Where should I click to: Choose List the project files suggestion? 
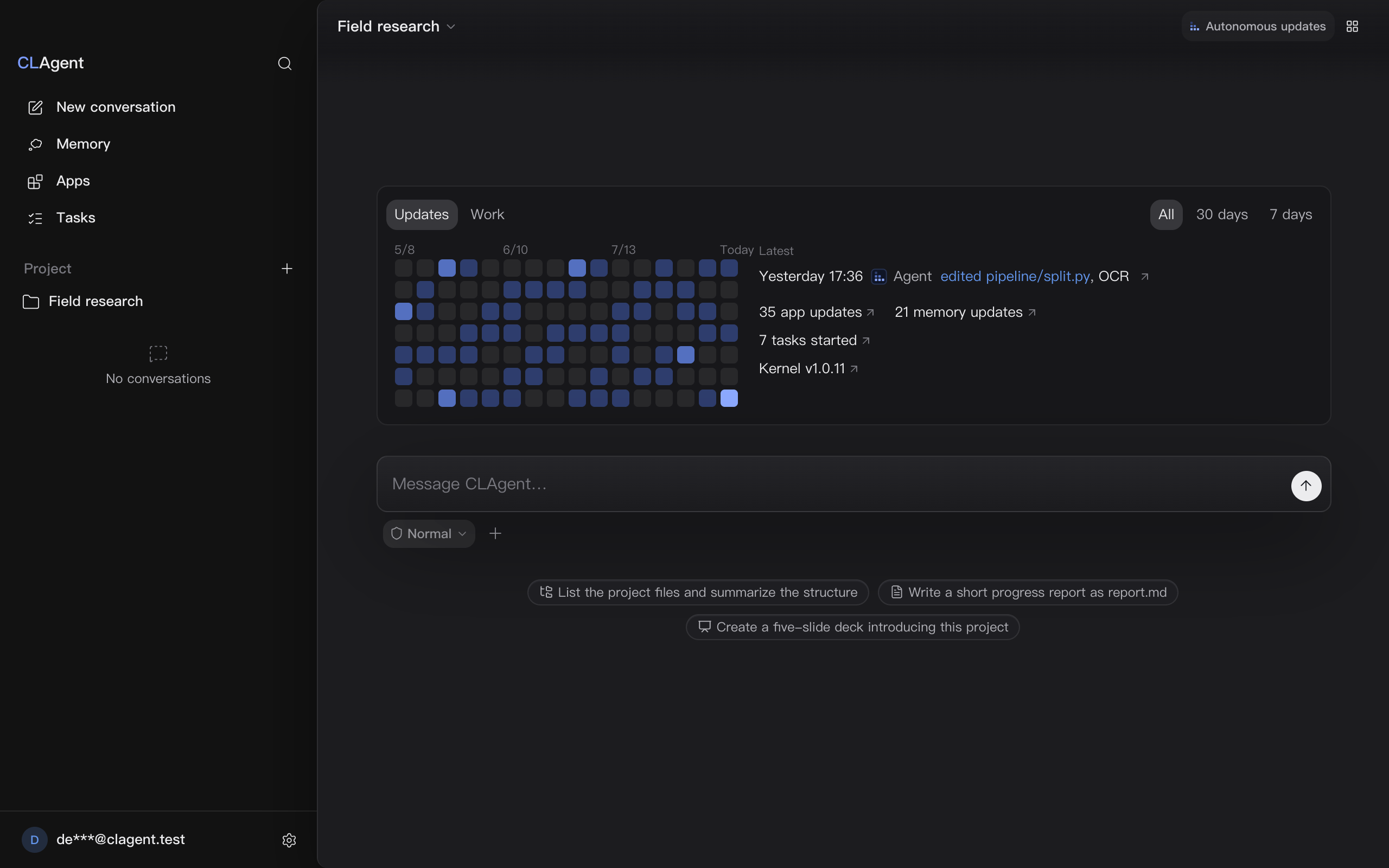coord(698,592)
